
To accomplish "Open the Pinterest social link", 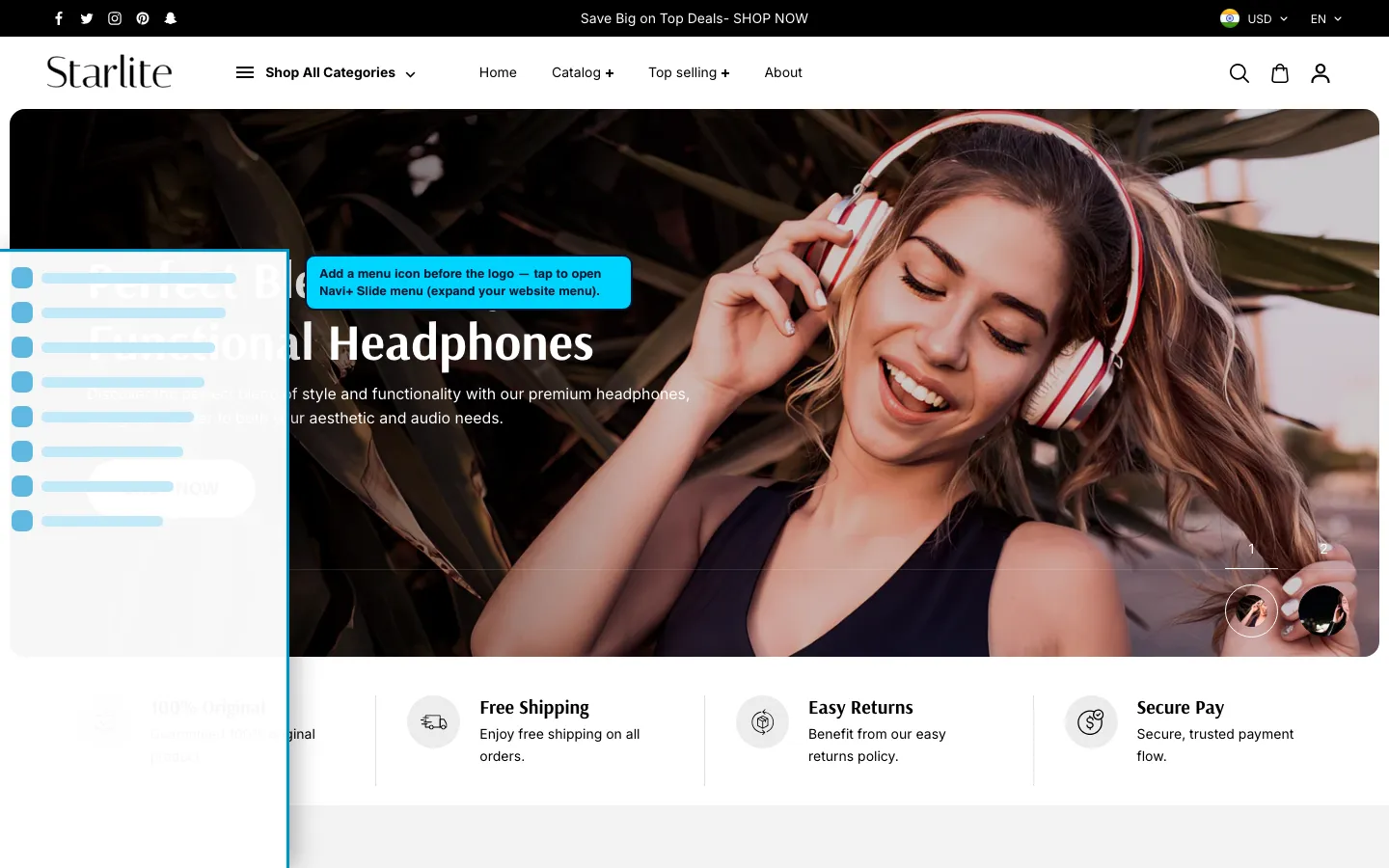I will [x=143, y=18].
